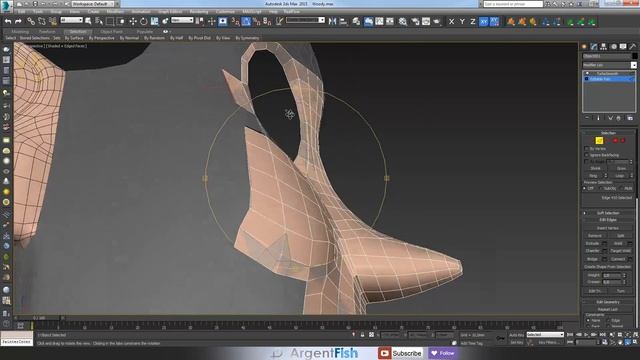Restrict to Y axis constraint
640x360 pixels.
click(x=462, y=21)
